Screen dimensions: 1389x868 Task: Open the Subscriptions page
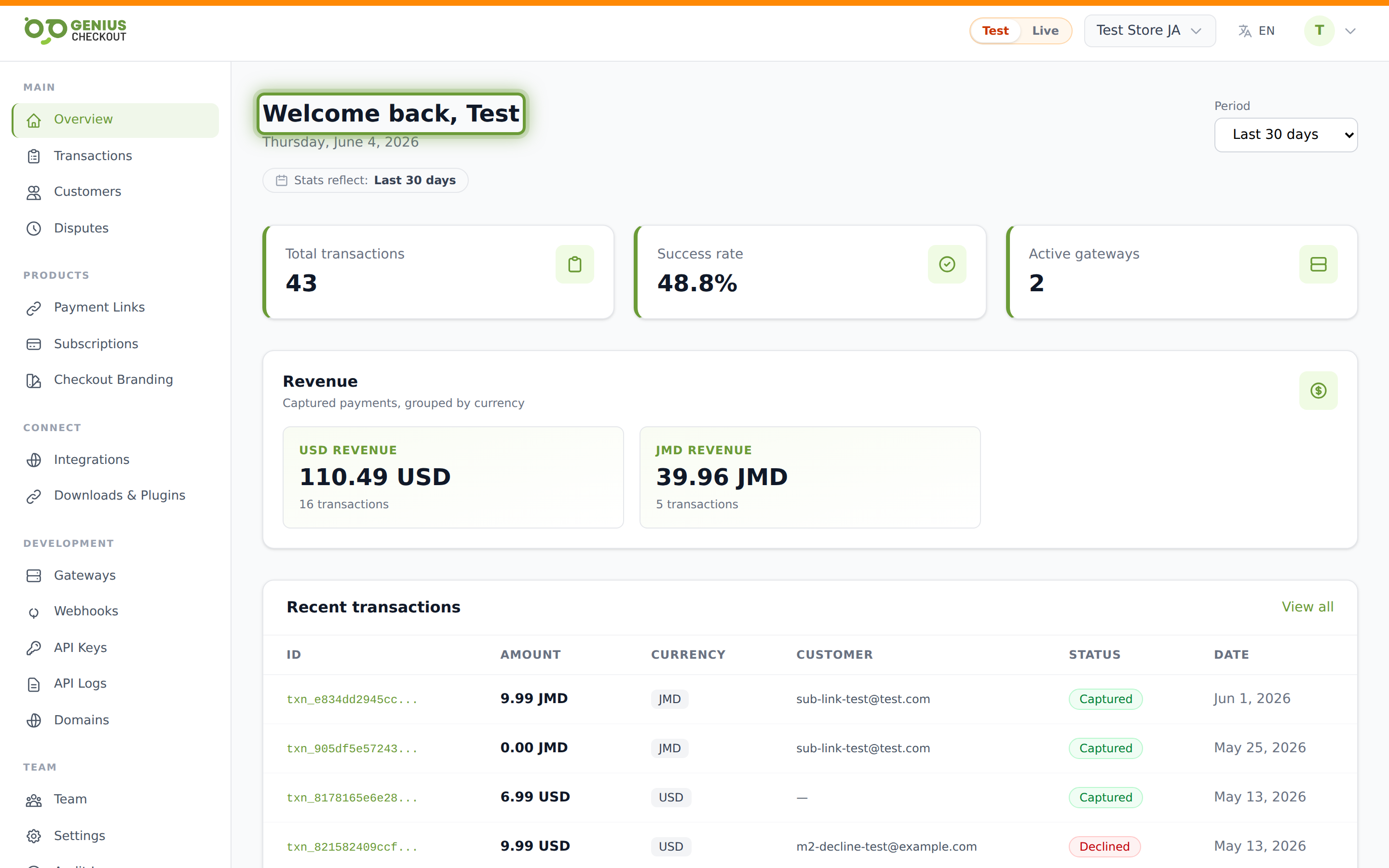pyautogui.click(x=115, y=344)
